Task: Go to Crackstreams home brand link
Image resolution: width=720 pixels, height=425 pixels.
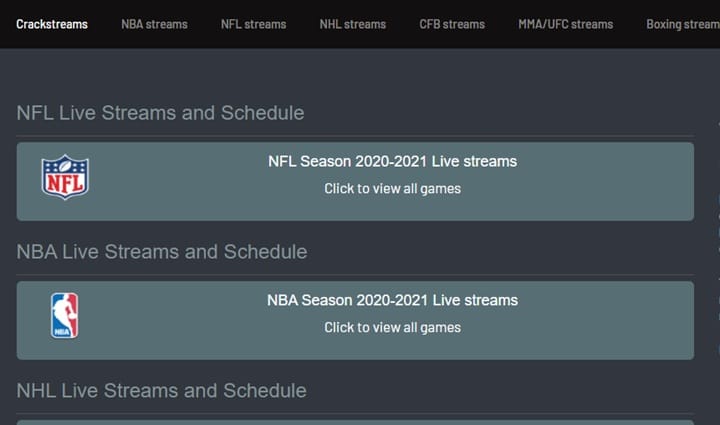Action: pyautogui.click(x=52, y=24)
